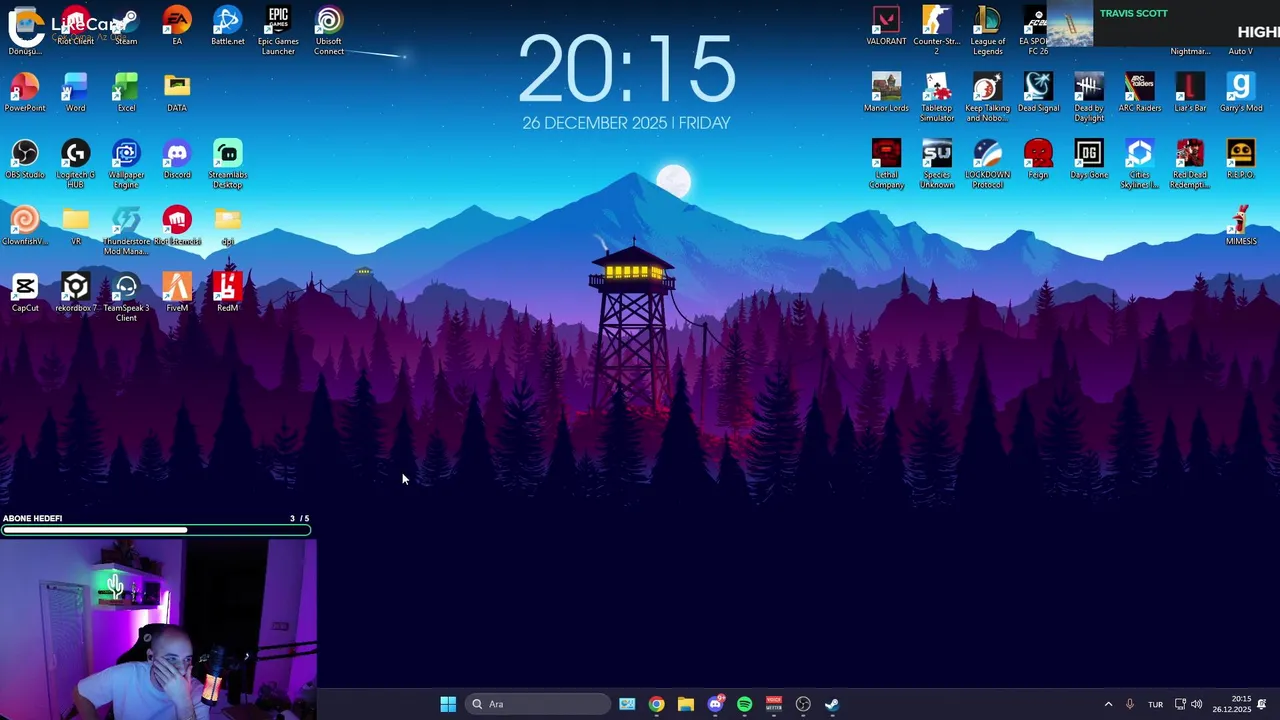The width and height of the screenshot is (1280, 720).
Task: Select Manor Lords shortcut
Action: 886,93
